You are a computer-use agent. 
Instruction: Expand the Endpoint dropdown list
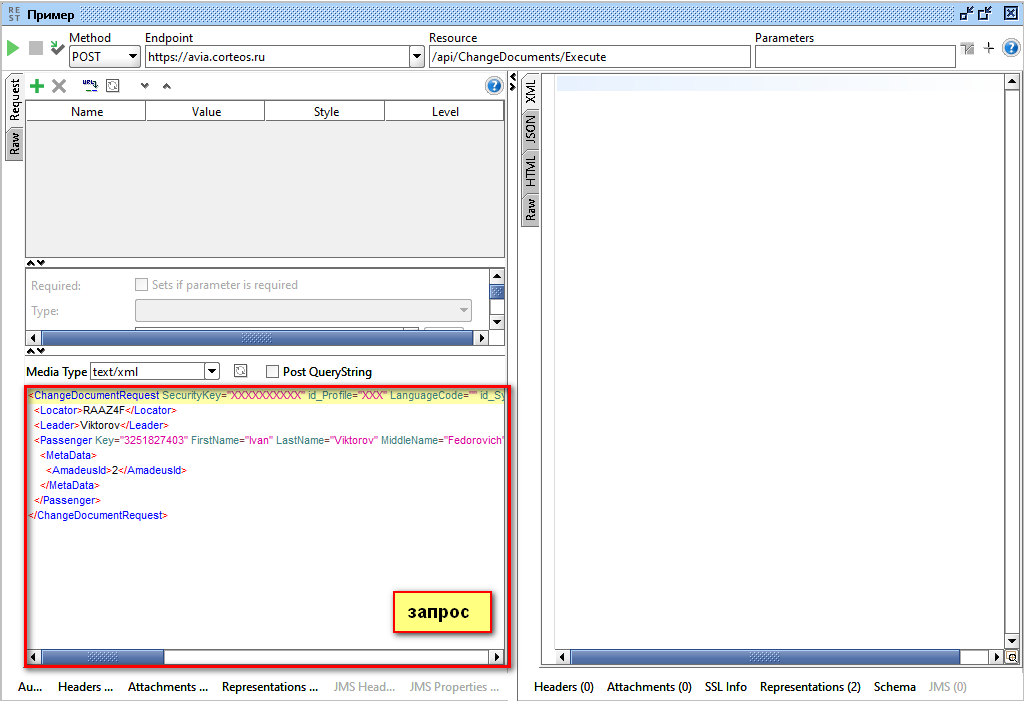(417, 57)
